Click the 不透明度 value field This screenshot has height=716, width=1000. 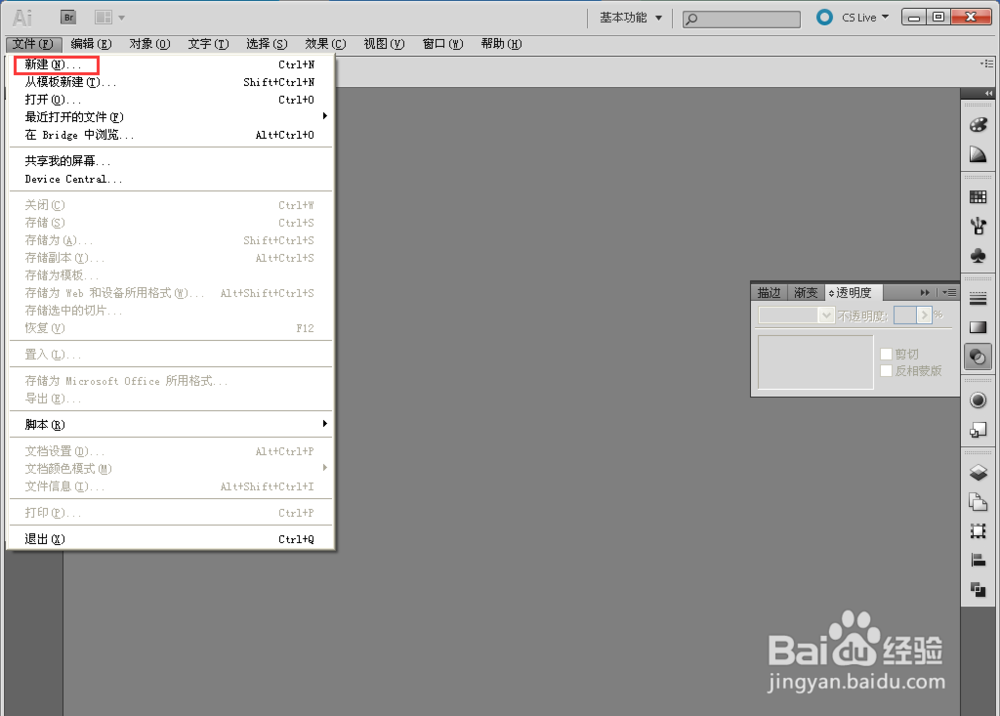905,315
